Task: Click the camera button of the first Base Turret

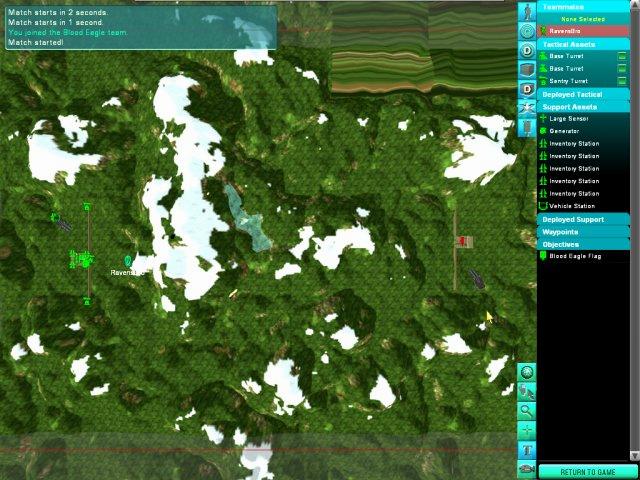Action: click(x=622, y=56)
